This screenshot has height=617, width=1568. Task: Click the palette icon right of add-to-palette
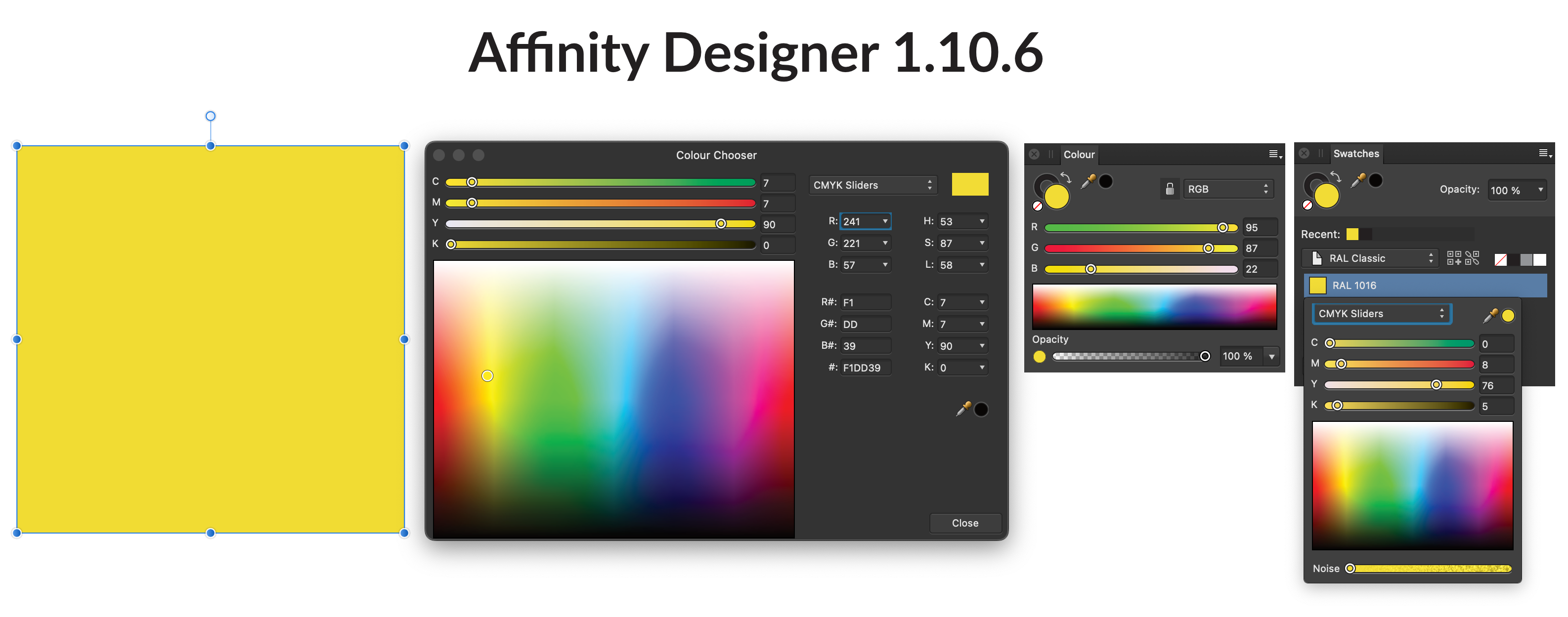pyautogui.click(x=1472, y=258)
